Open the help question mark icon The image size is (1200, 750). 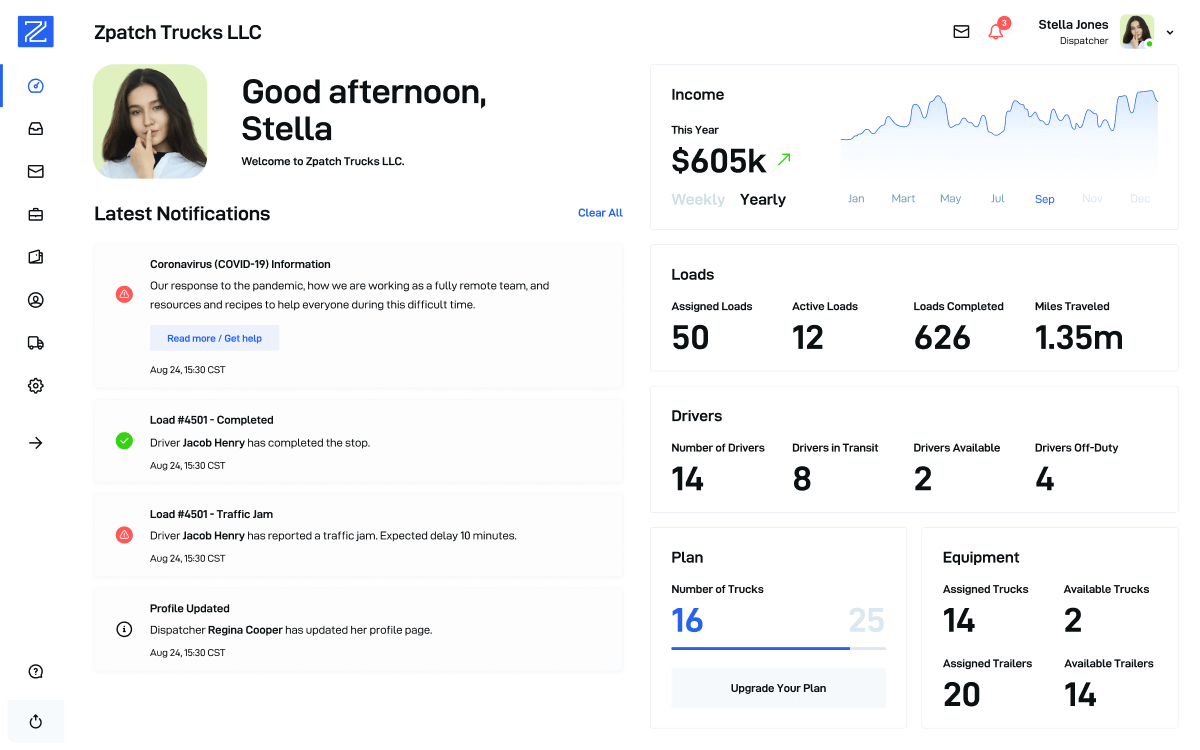coord(36,671)
